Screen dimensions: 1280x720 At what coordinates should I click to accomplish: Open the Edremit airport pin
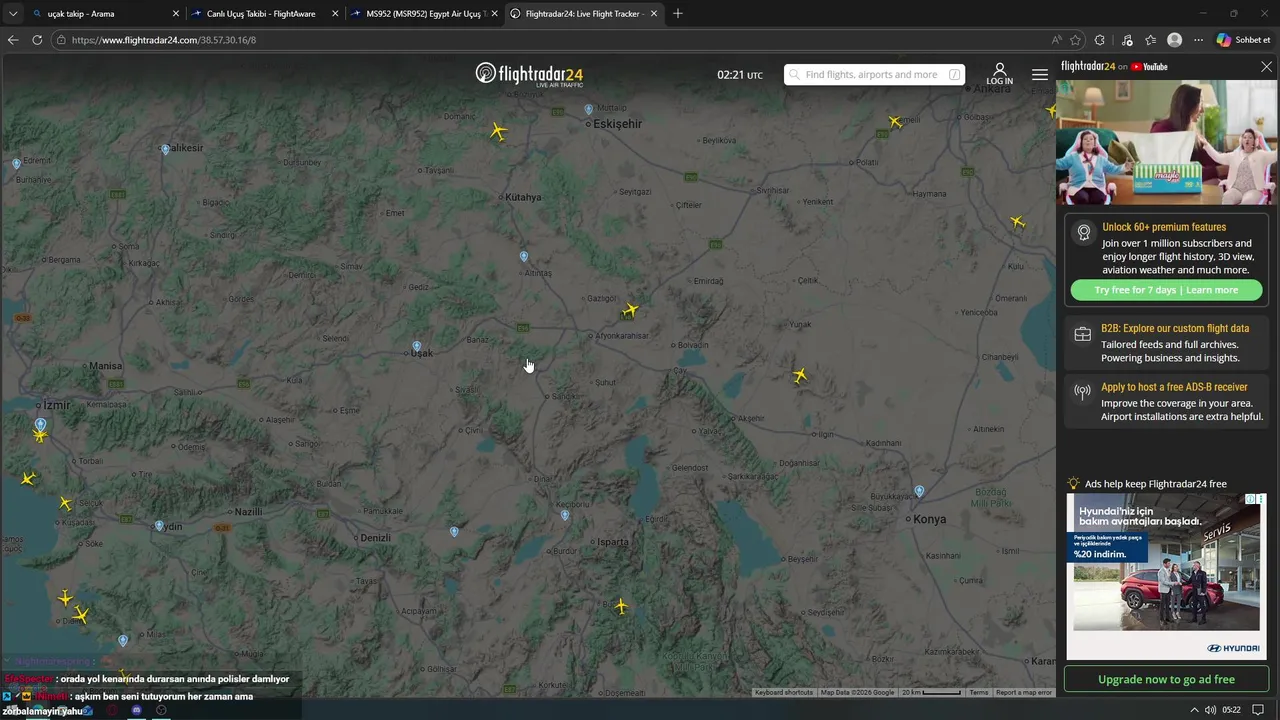[x=16, y=163]
